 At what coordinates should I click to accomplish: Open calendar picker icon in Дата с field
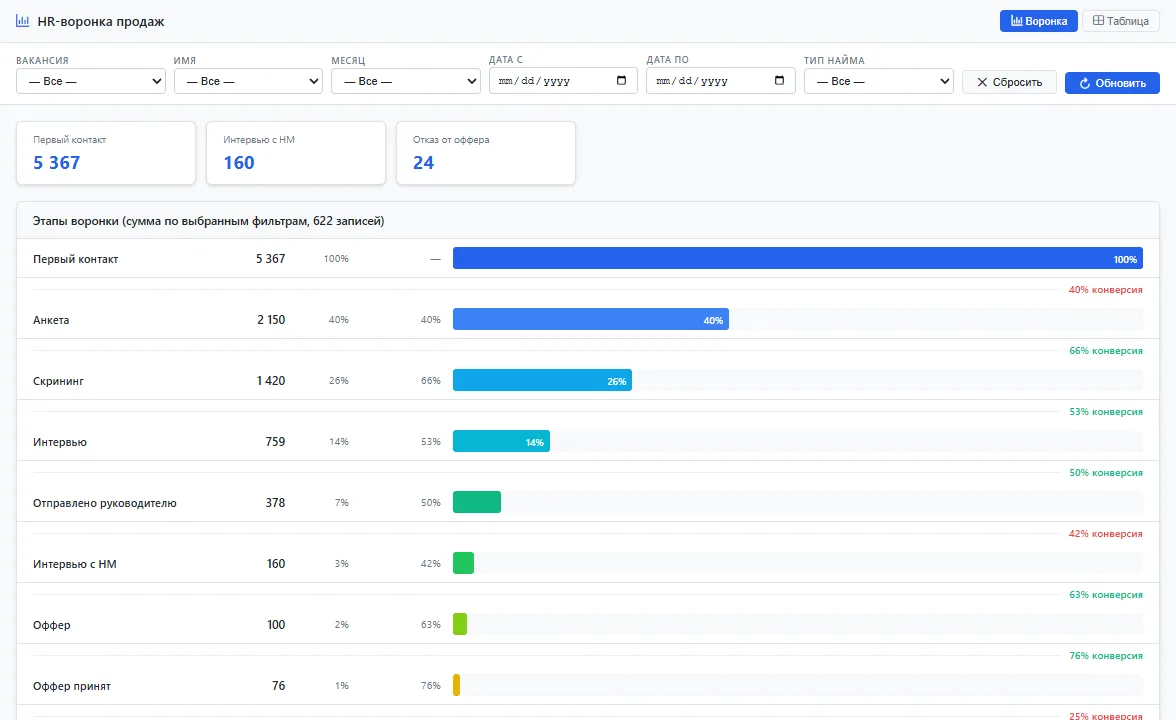pyautogui.click(x=621, y=81)
